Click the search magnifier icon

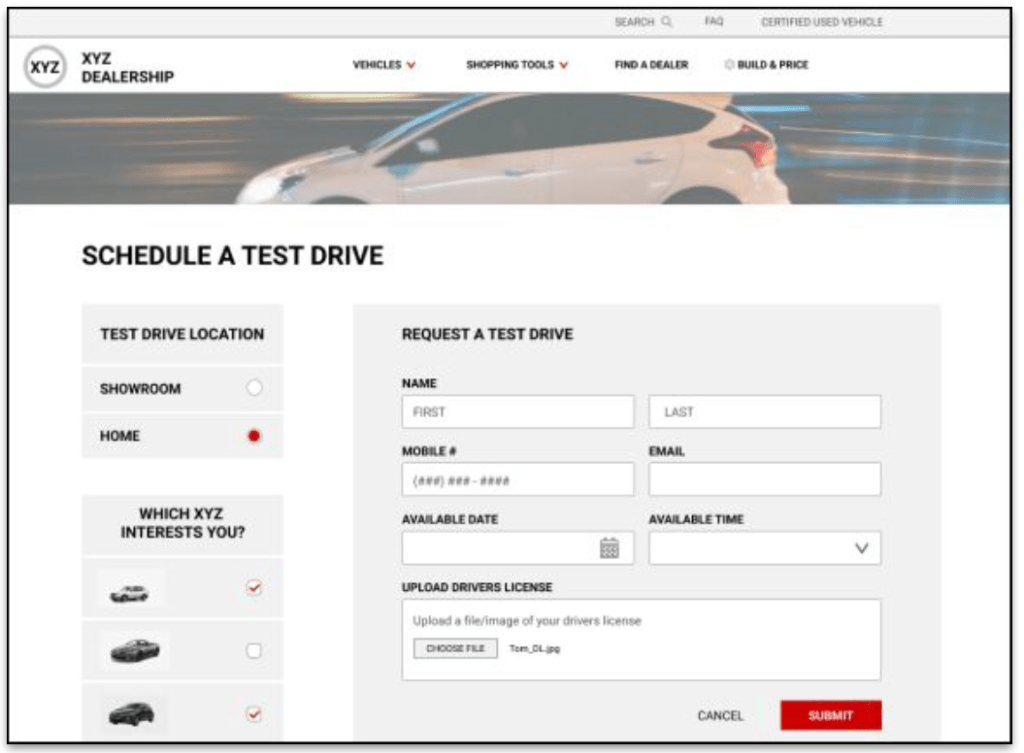pyautogui.click(x=667, y=22)
